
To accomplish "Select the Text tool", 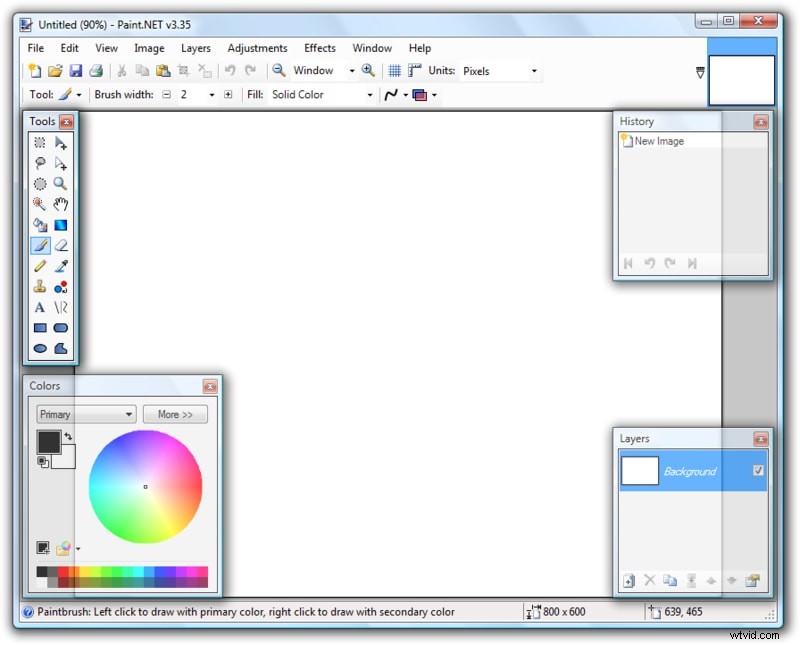I will [x=40, y=307].
